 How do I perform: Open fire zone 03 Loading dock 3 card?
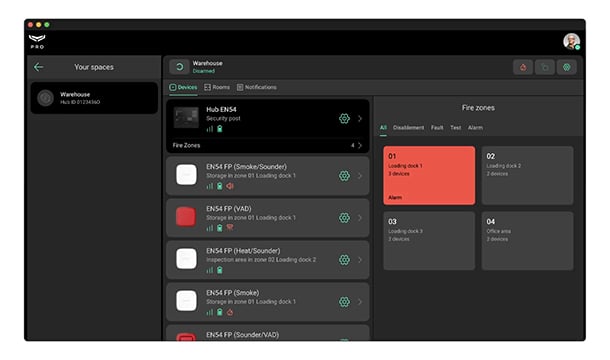click(x=429, y=241)
